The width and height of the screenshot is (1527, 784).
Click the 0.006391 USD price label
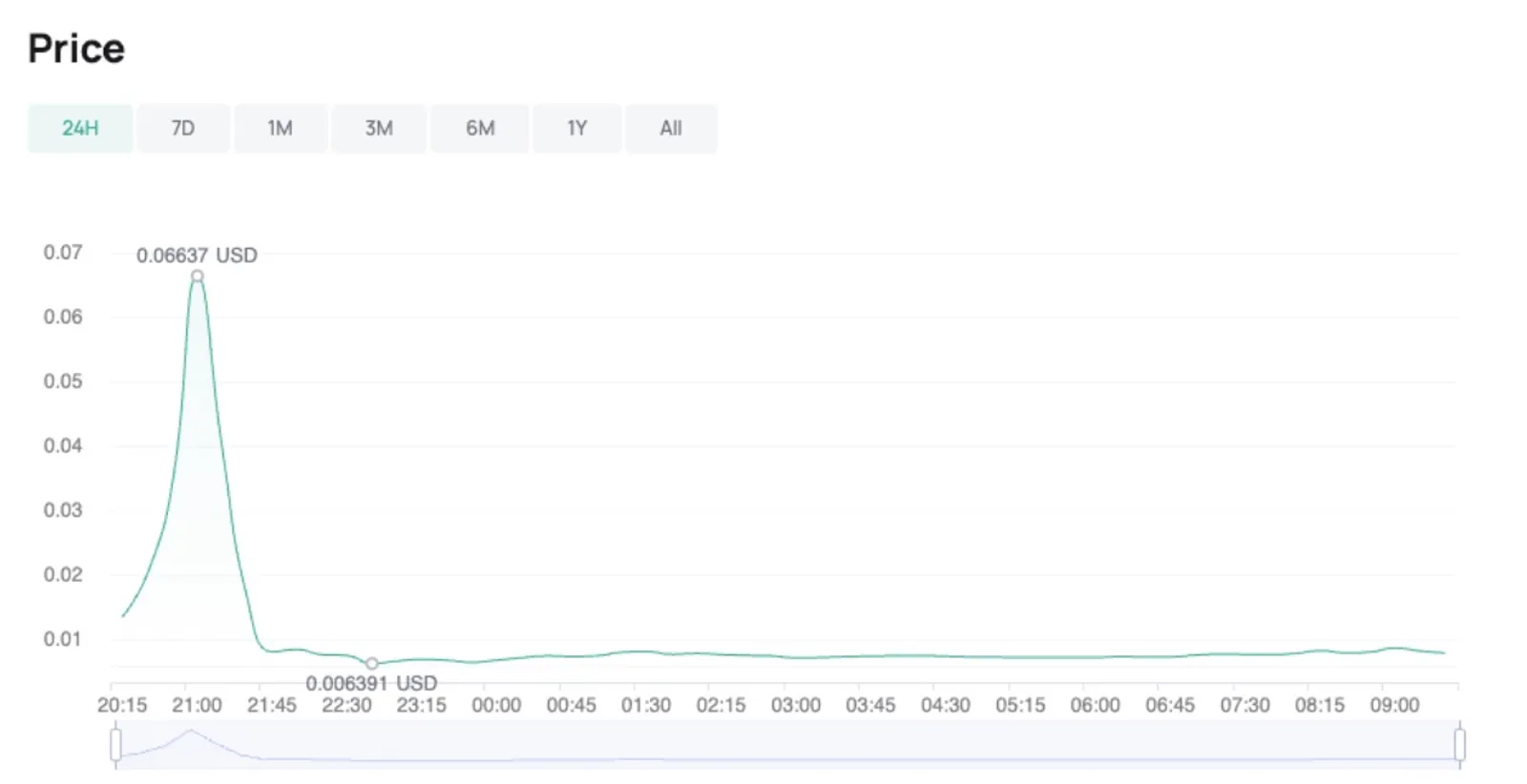(371, 683)
